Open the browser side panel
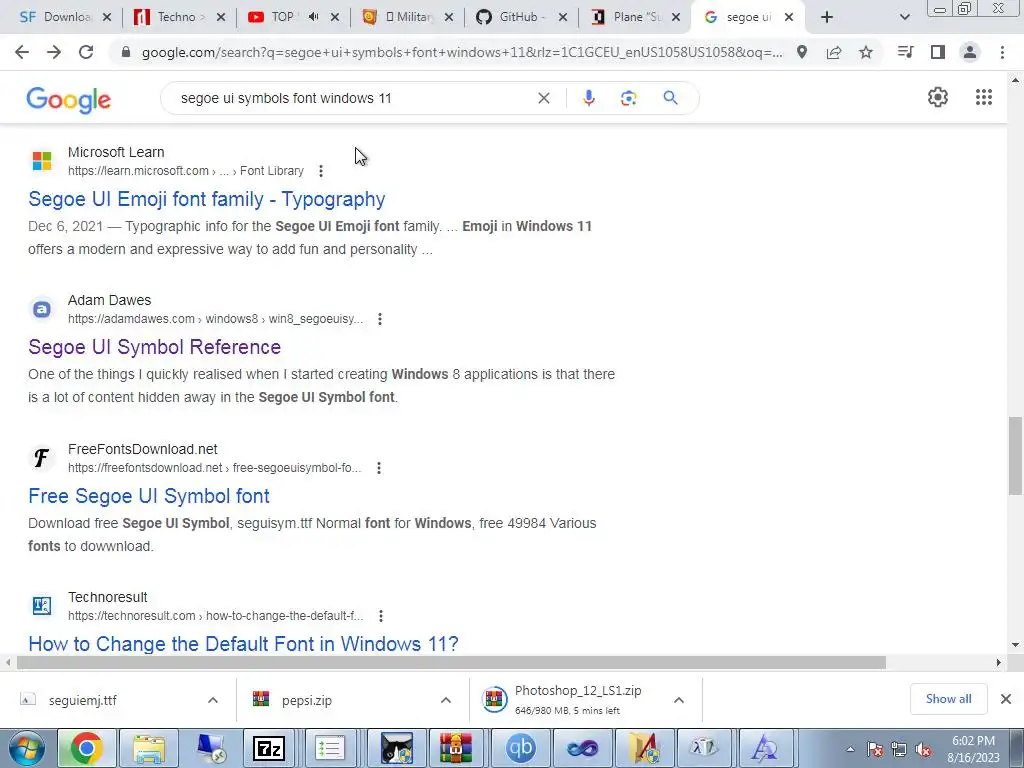 coord(938,52)
